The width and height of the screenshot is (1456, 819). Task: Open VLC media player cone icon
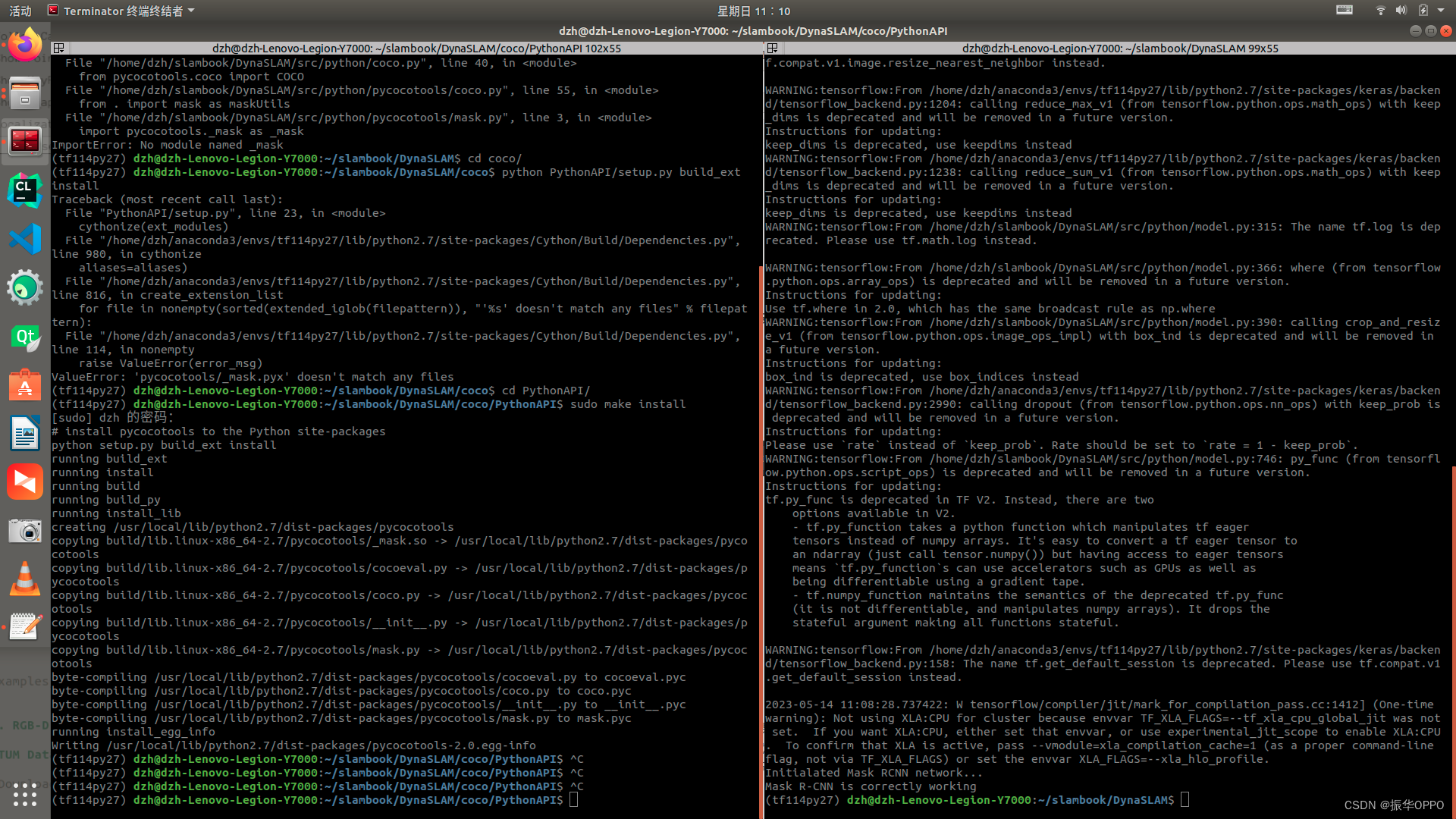(25, 579)
